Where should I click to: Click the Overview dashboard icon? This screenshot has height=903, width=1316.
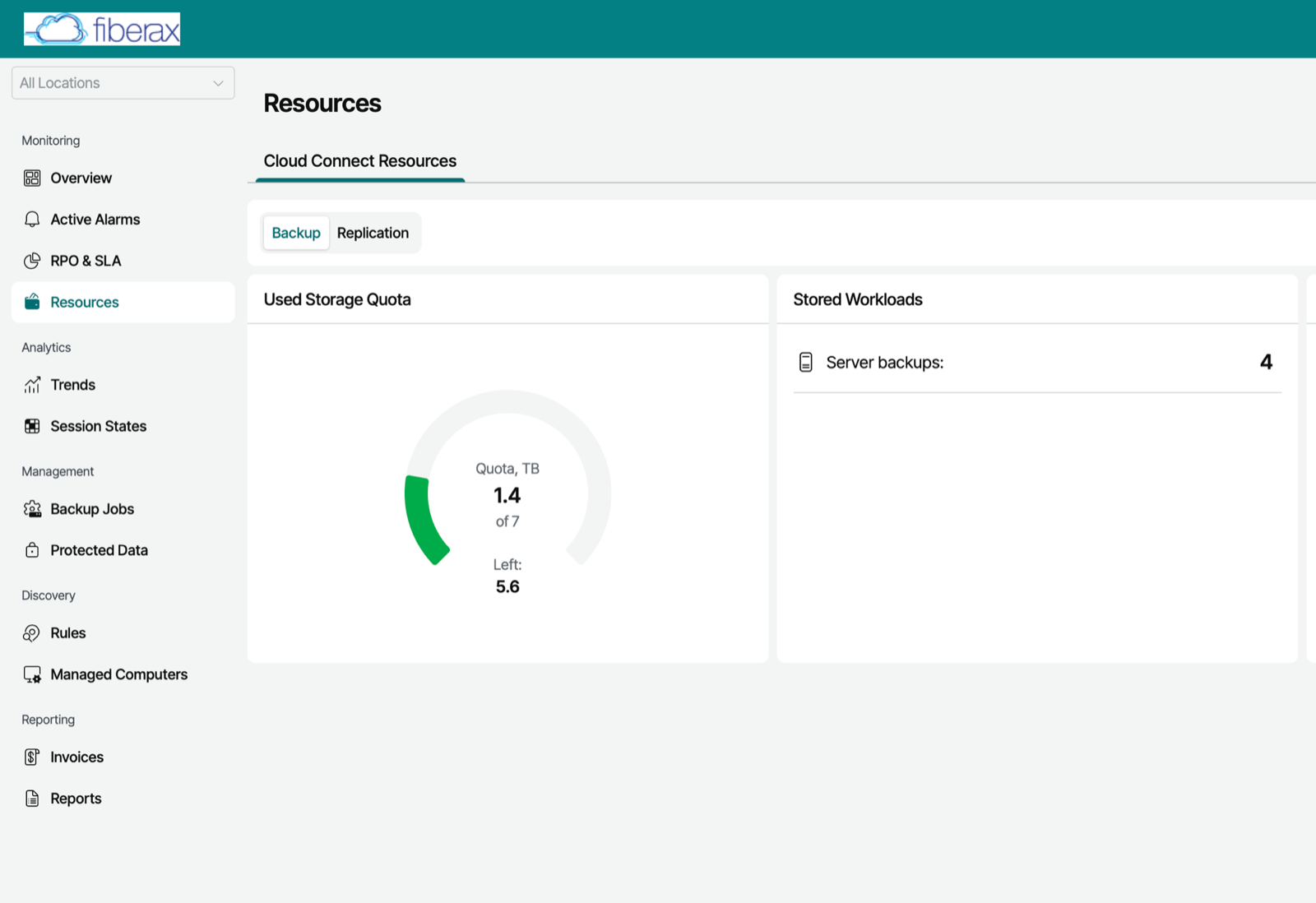point(32,178)
